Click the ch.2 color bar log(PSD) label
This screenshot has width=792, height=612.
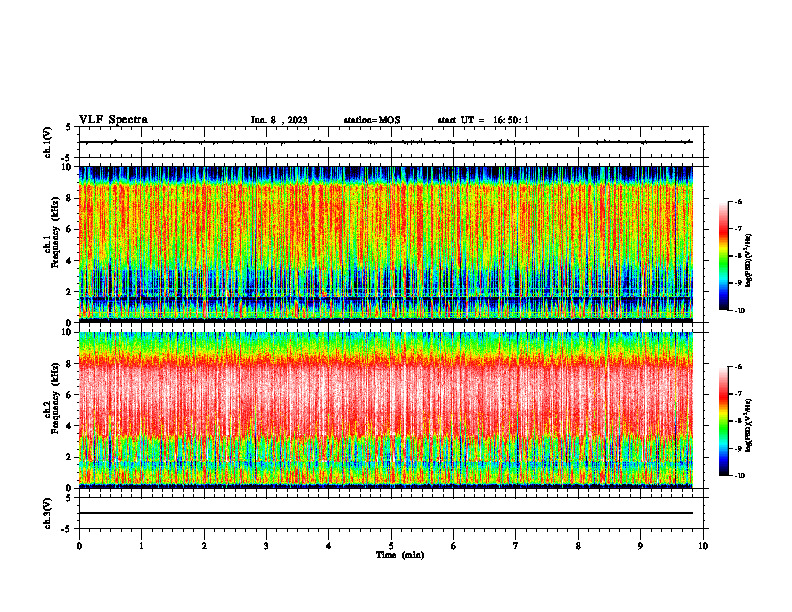tap(749, 425)
